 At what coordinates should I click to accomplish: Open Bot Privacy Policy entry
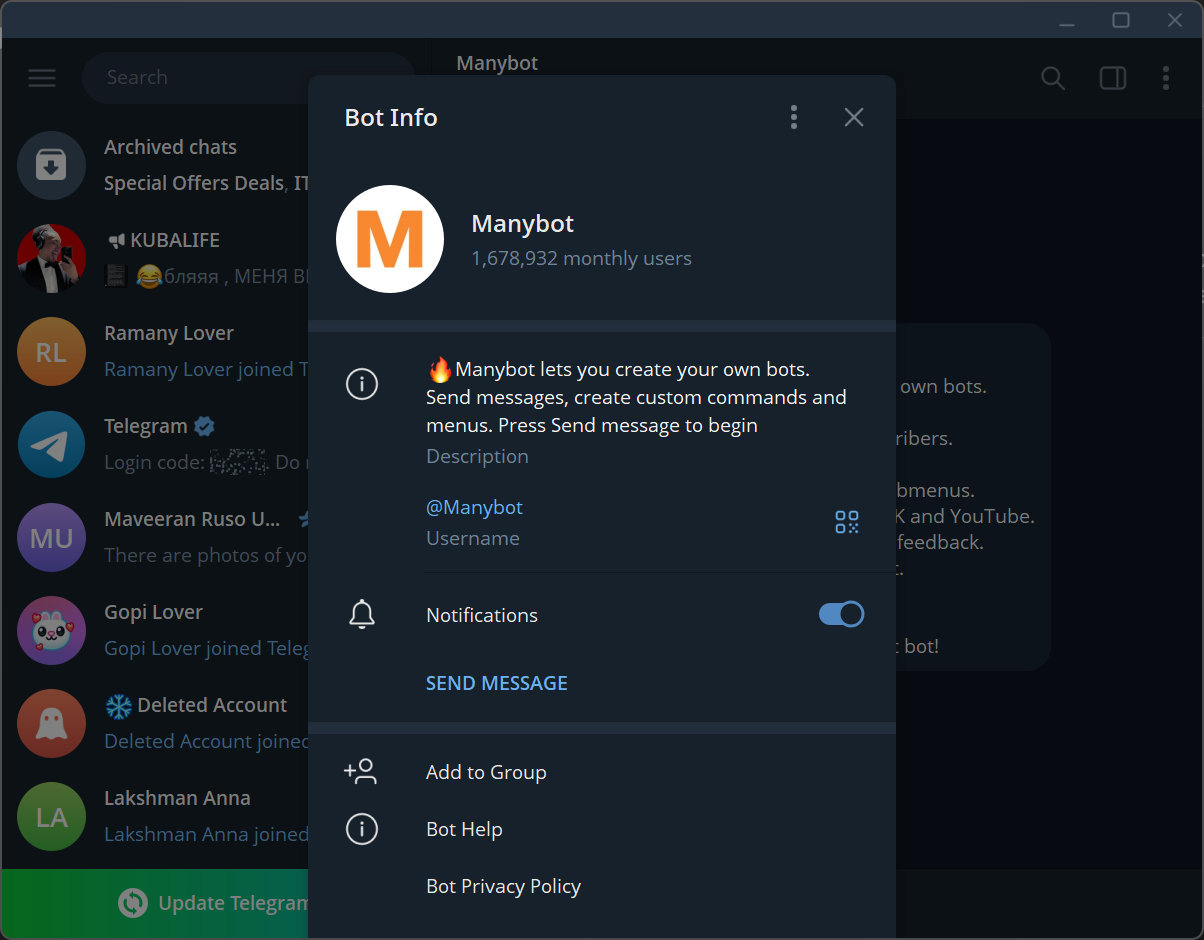(503, 886)
